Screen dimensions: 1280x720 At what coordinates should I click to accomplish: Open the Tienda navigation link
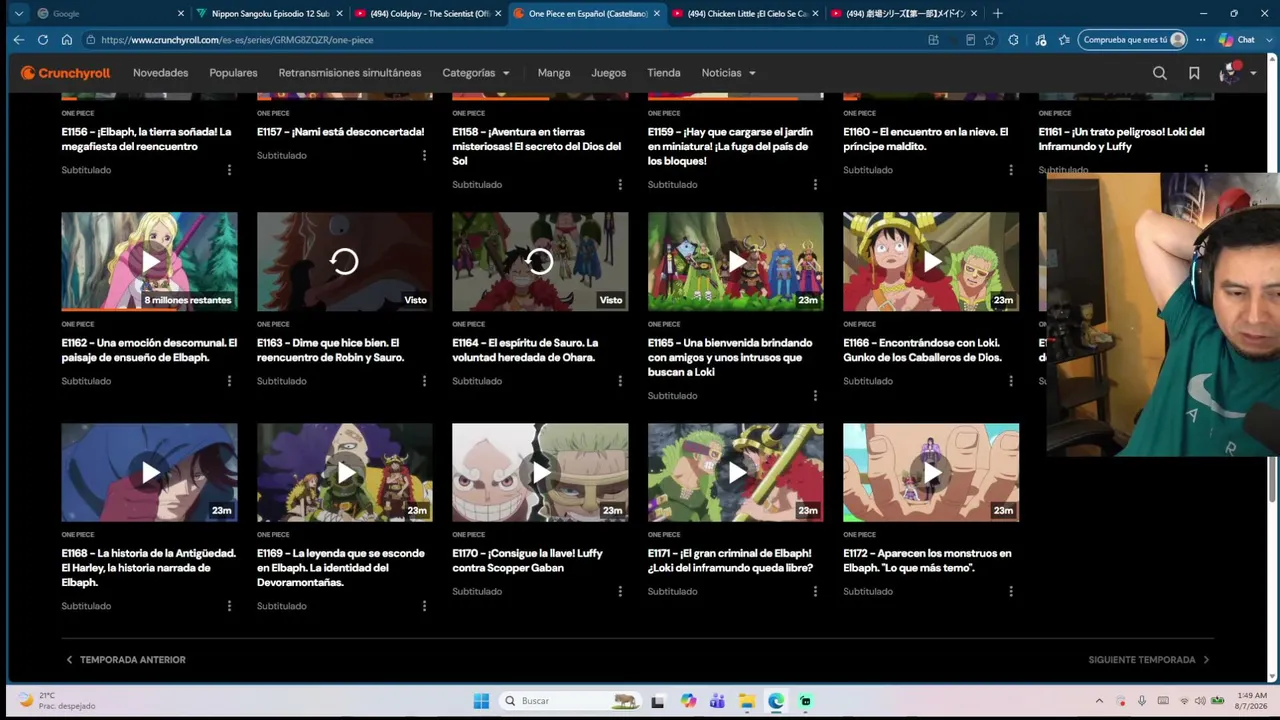click(664, 73)
